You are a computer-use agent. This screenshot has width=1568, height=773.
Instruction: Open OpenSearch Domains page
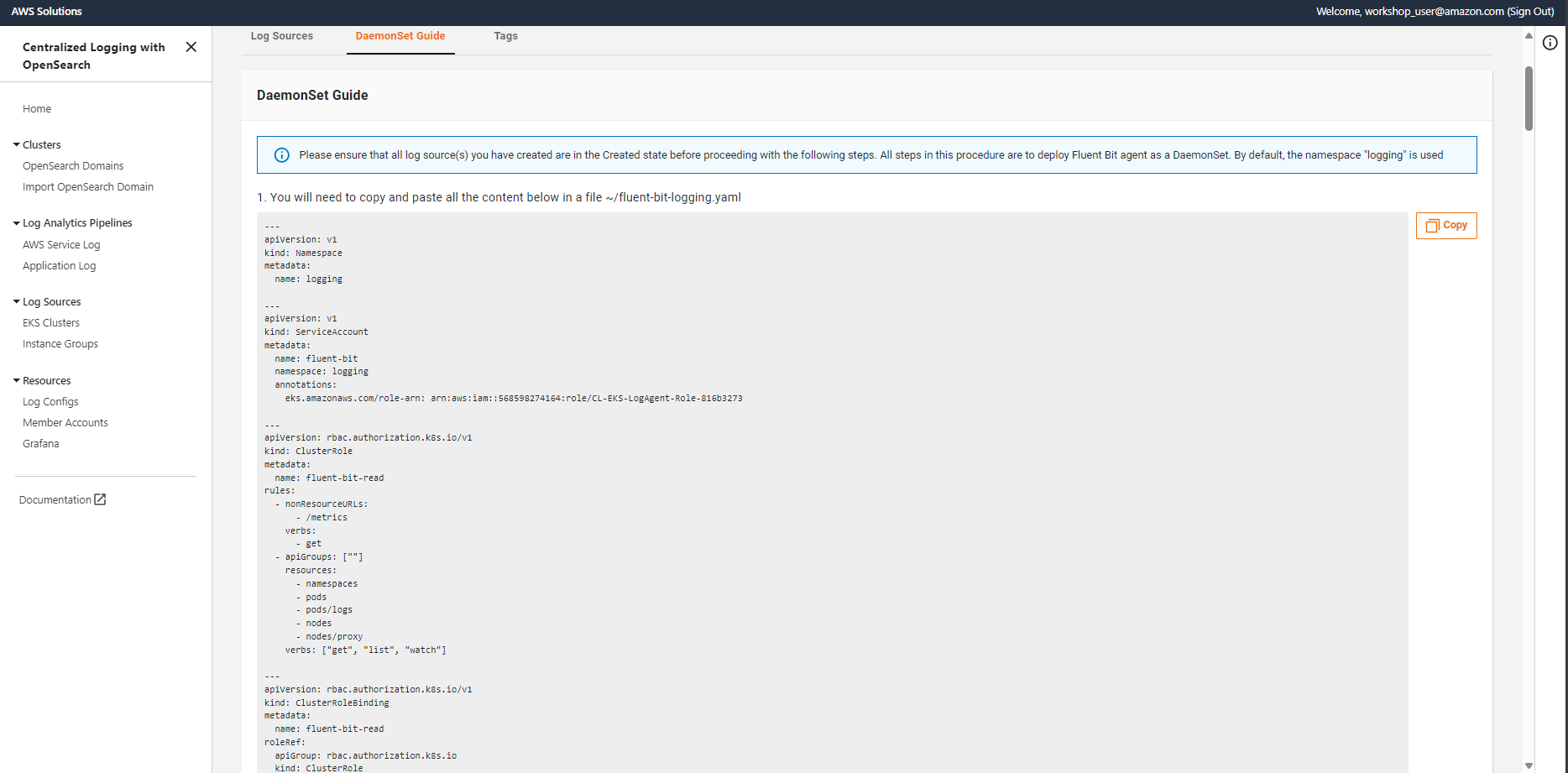73,166
